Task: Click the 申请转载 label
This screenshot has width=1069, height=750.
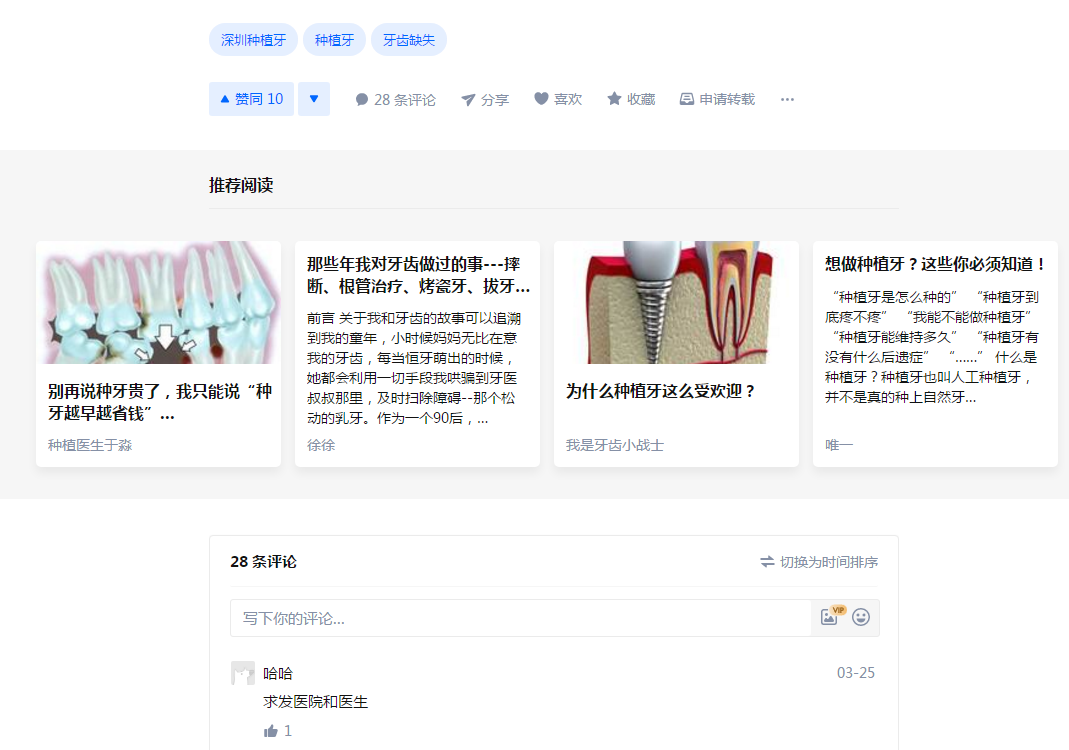Action: click(727, 100)
